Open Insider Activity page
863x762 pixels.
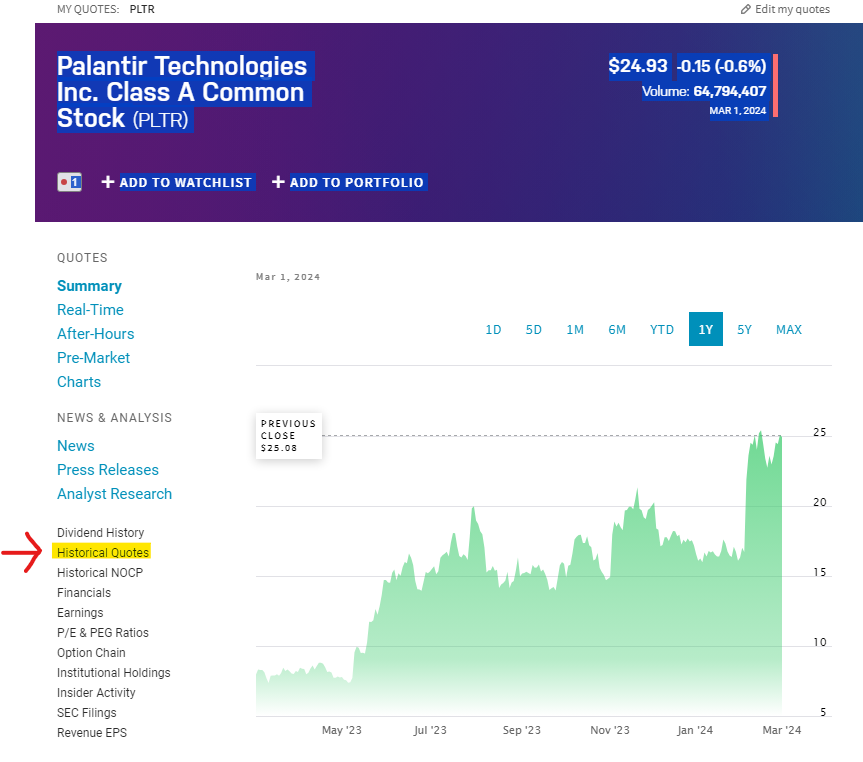point(96,693)
